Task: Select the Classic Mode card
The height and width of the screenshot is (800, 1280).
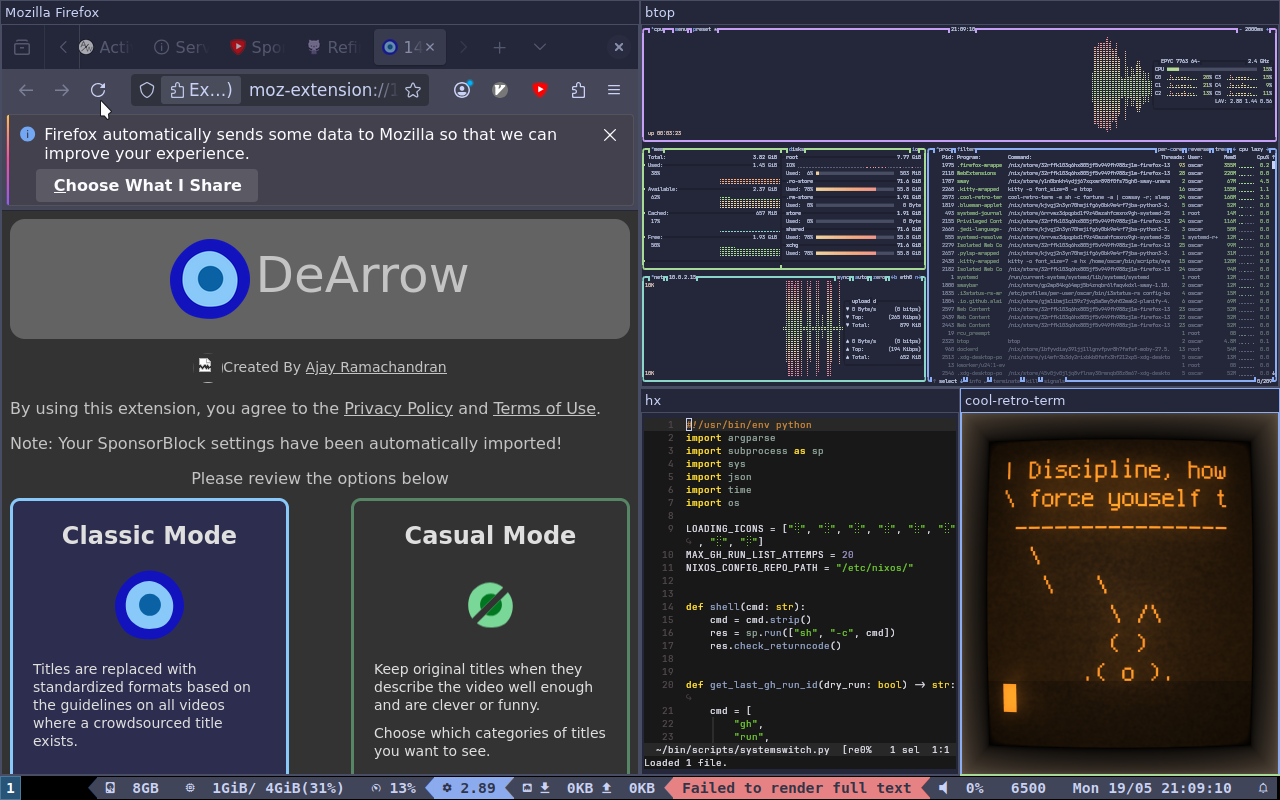Action: point(149,637)
